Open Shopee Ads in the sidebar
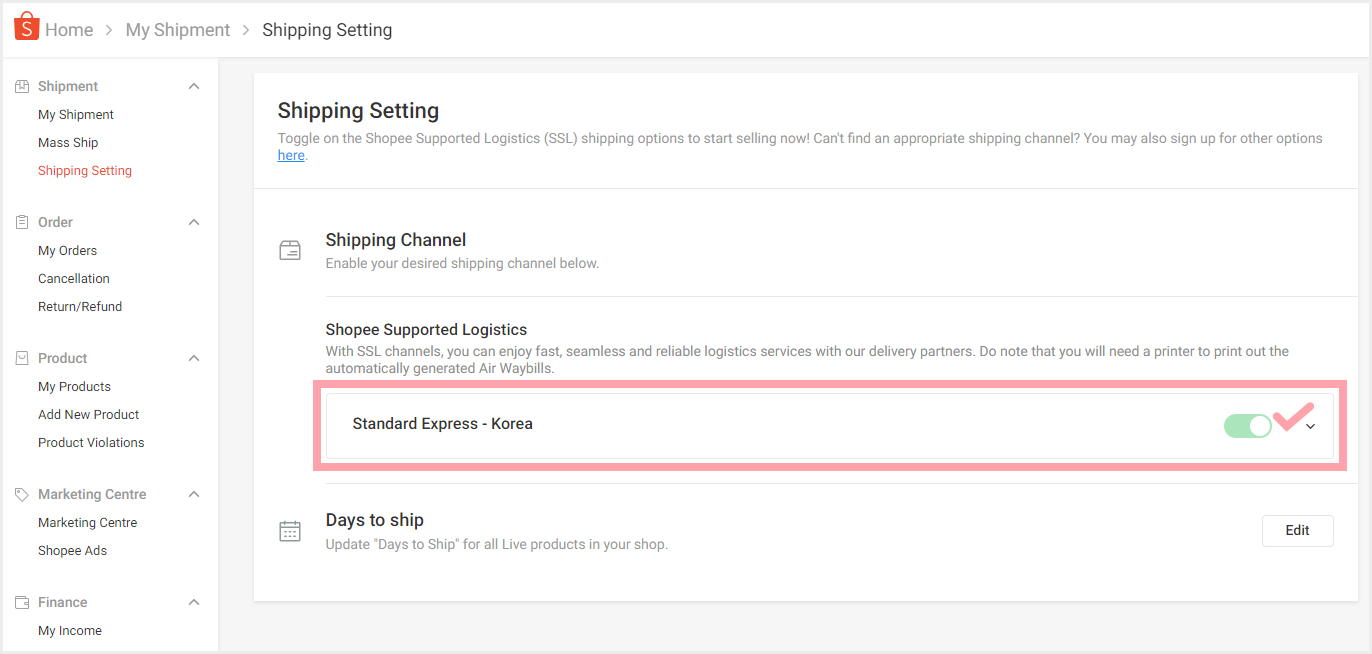 [72, 550]
